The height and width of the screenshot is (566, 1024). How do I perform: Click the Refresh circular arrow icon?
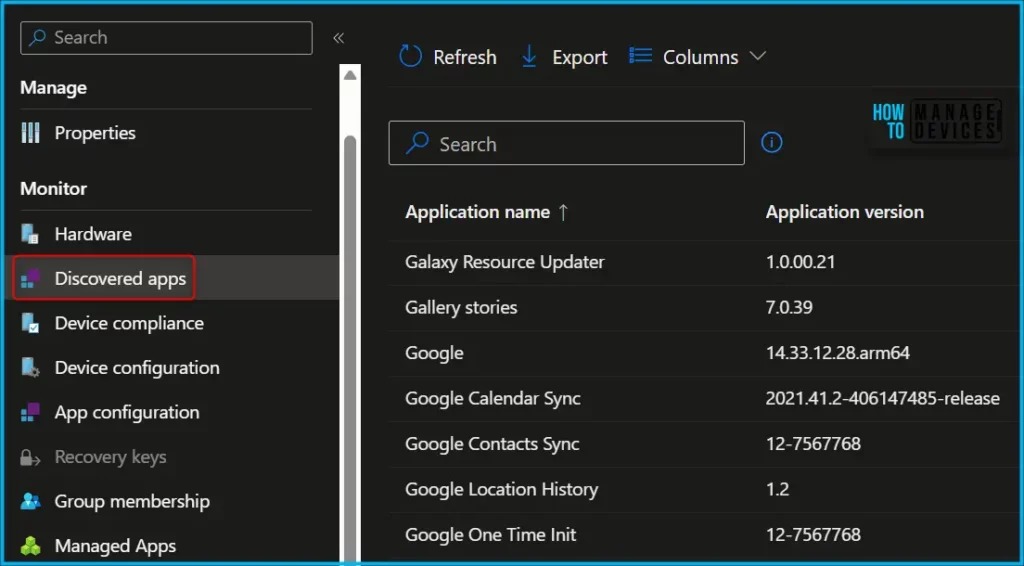410,57
